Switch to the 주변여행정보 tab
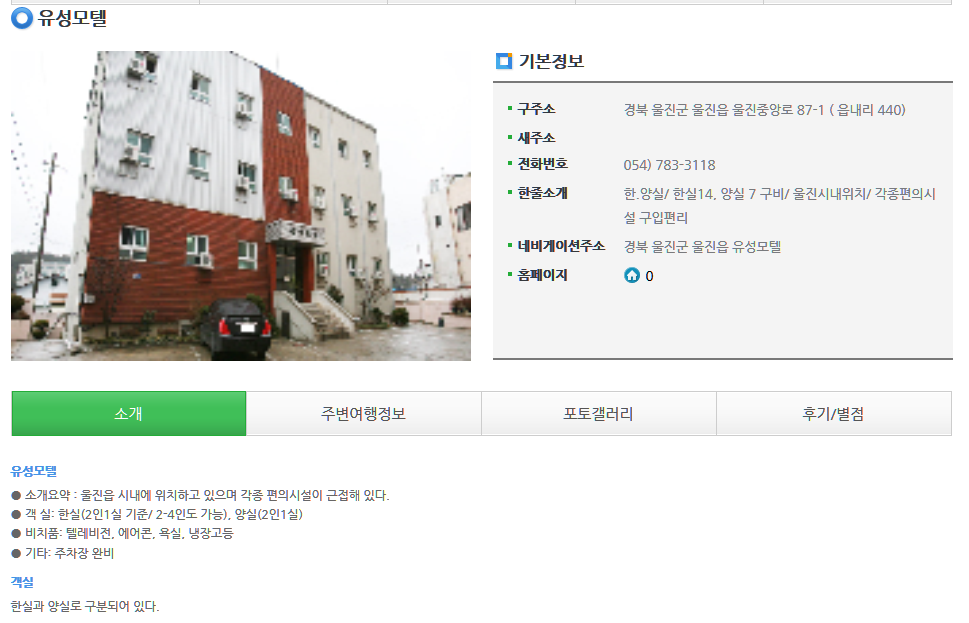Image resolution: width=969 pixels, height=623 pixels. click(x=363, y=413)
